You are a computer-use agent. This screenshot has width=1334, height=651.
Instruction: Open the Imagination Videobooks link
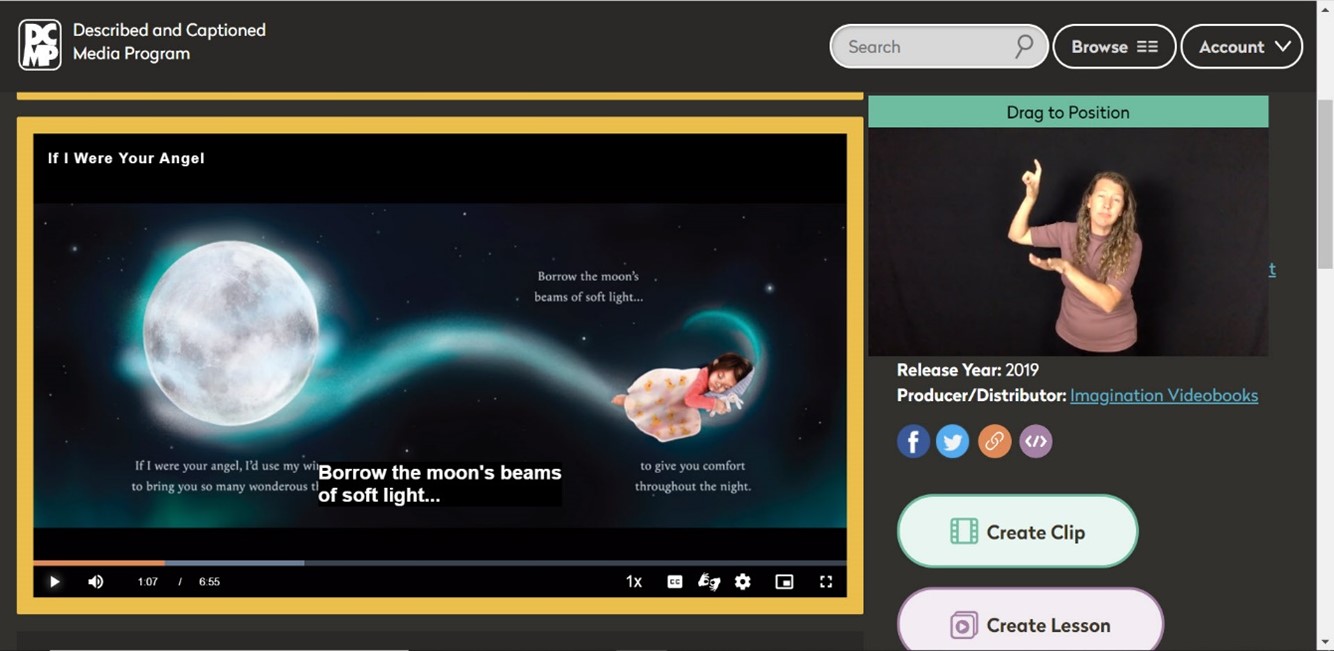pos(1164,396)
